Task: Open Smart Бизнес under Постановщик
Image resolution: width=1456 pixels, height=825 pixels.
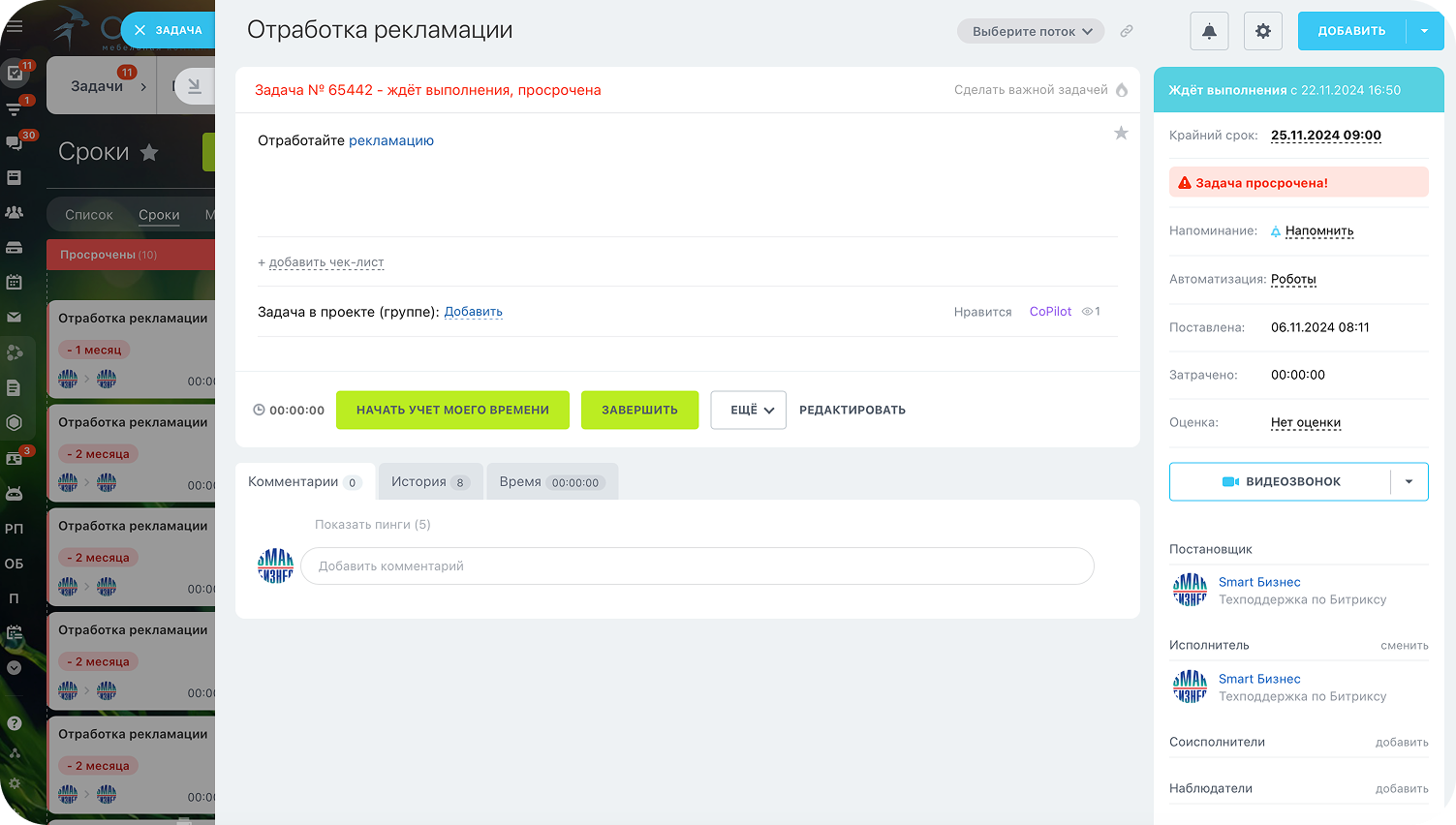Action: pos(1259,582)
